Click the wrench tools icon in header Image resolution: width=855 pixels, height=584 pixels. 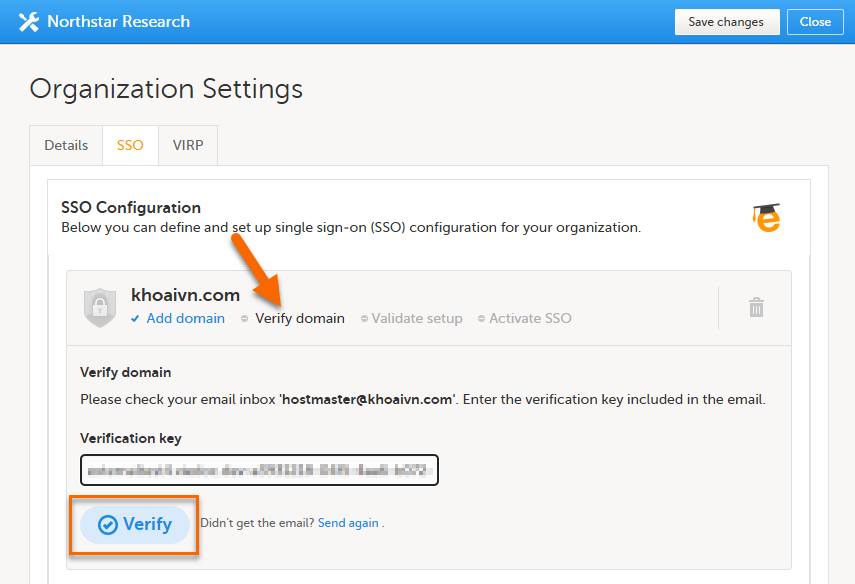[x=28, y=21]
